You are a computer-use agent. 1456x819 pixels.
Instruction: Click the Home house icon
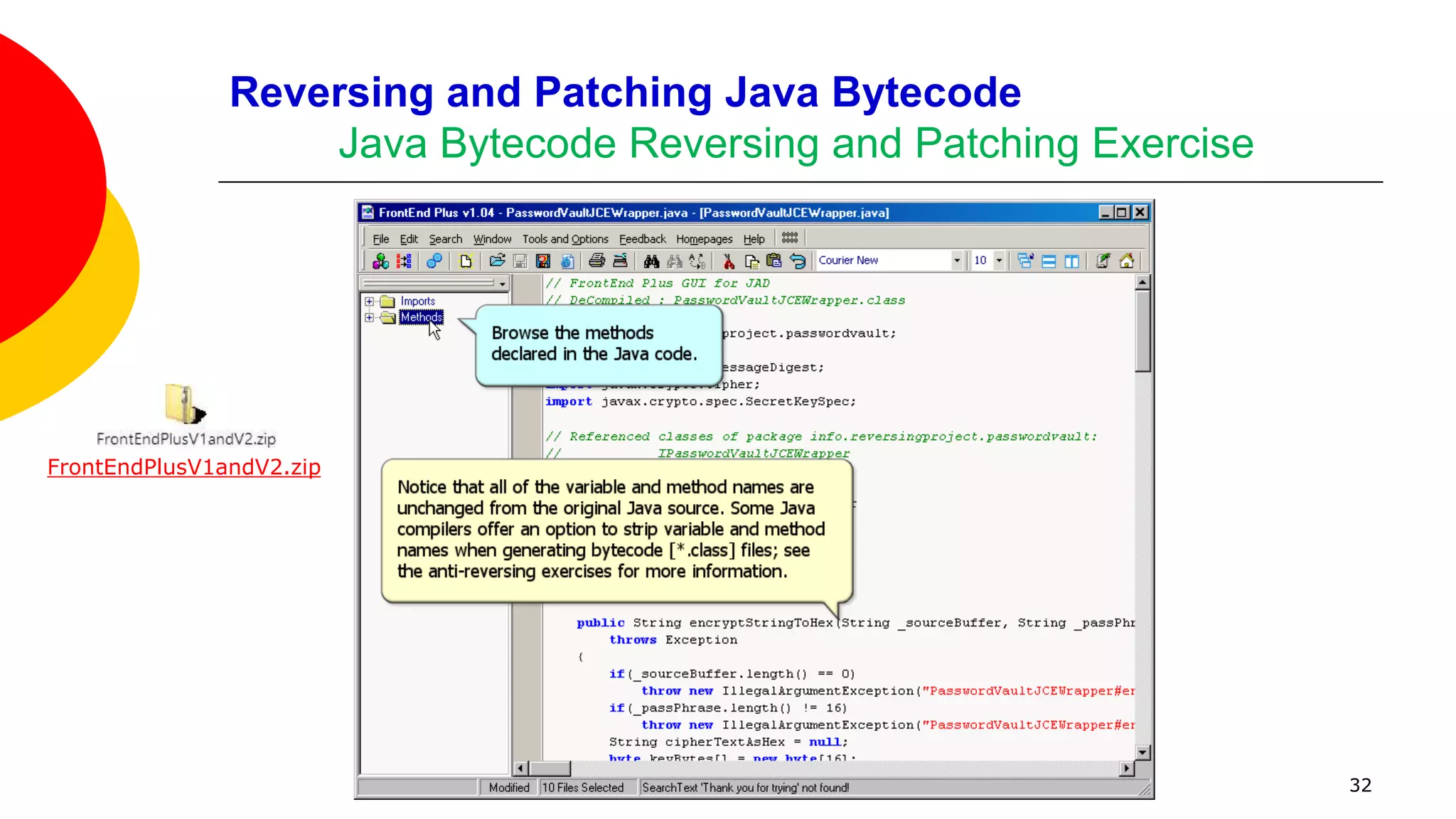tap(1127, 261)
